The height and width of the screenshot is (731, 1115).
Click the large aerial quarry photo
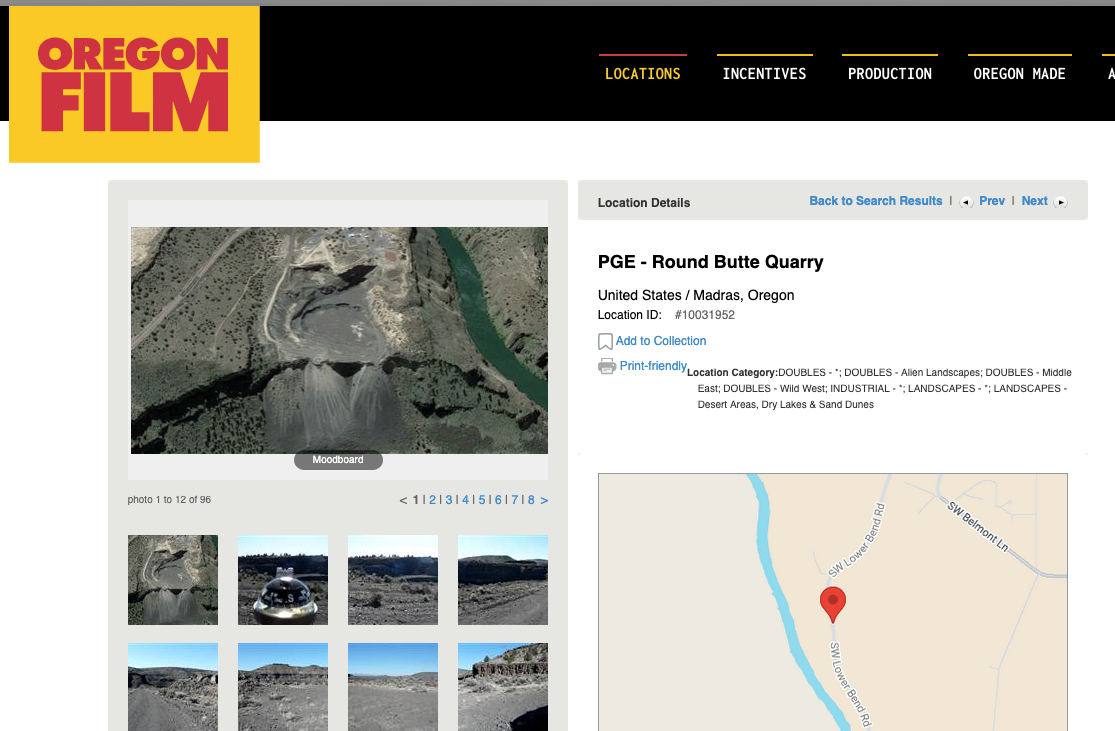coord(339,340)
